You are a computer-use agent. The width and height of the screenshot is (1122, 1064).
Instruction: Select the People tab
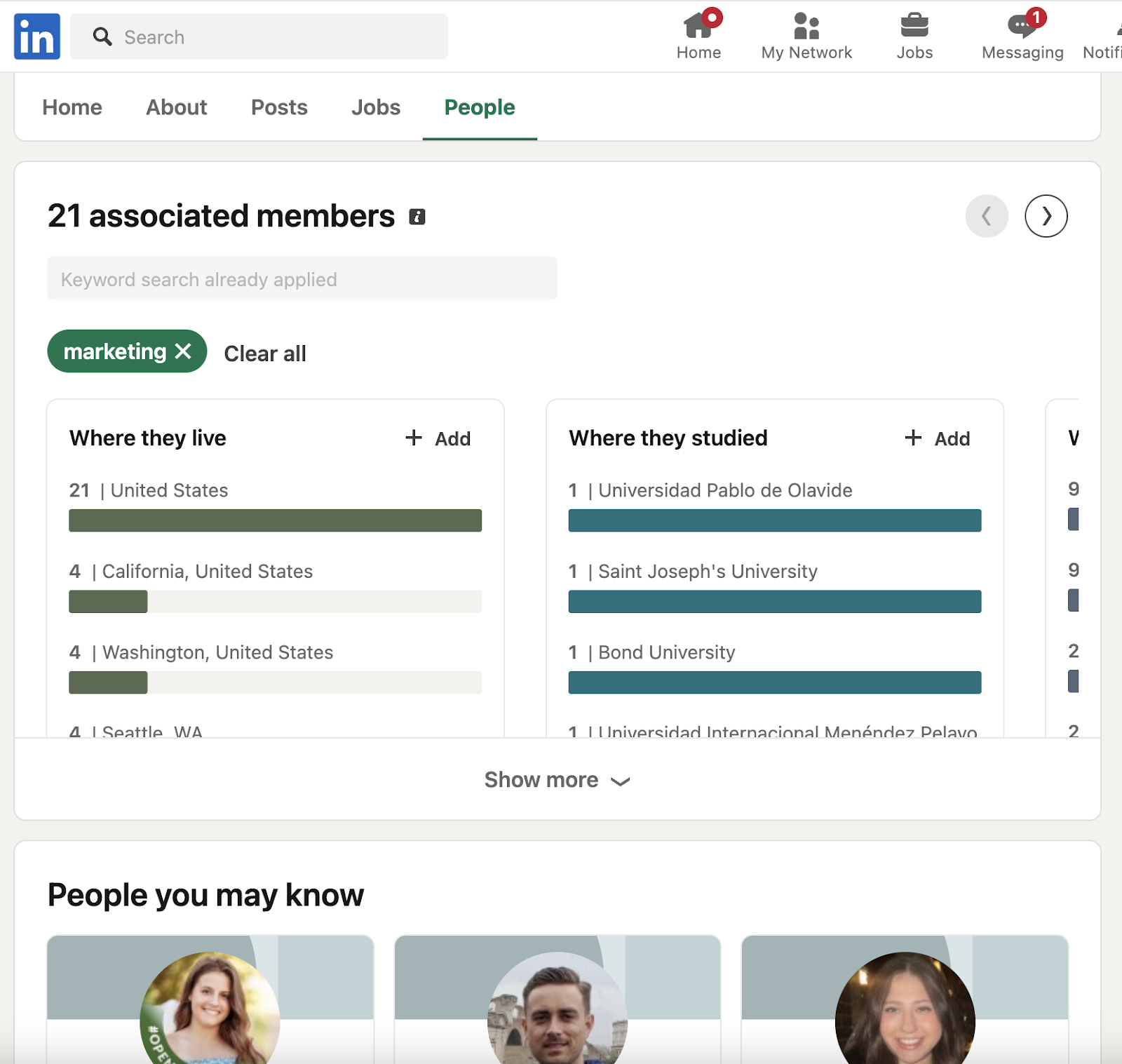click(x=480, y=107)
